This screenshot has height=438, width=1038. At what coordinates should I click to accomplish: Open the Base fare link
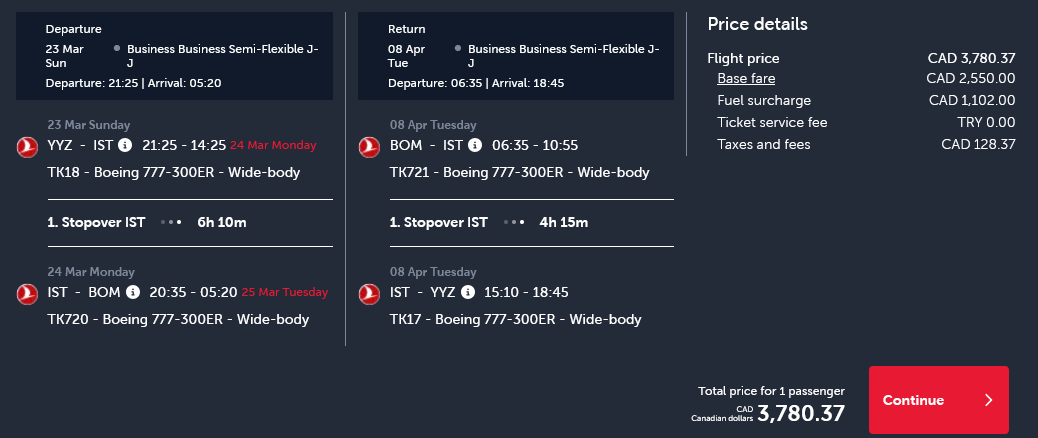point(746,79)
